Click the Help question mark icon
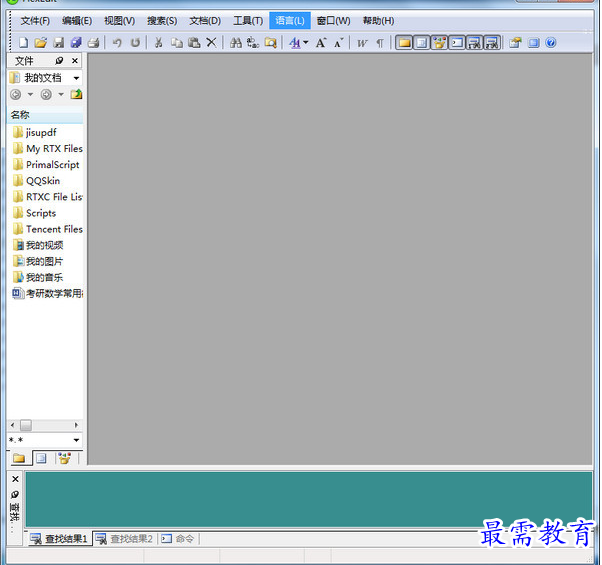This screenshot has height=565, width=602. point(551,43)
